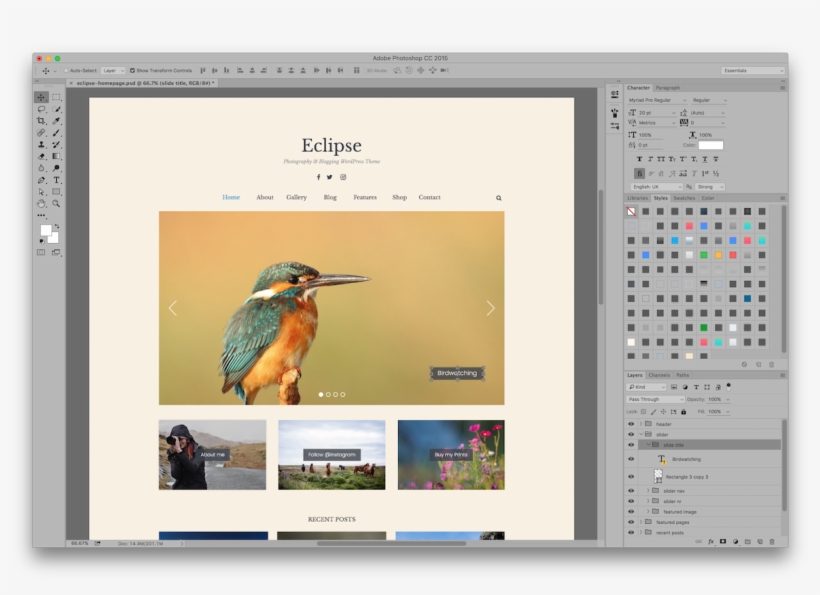
Task: Hide the header layer group
Action: coord(631,424)
